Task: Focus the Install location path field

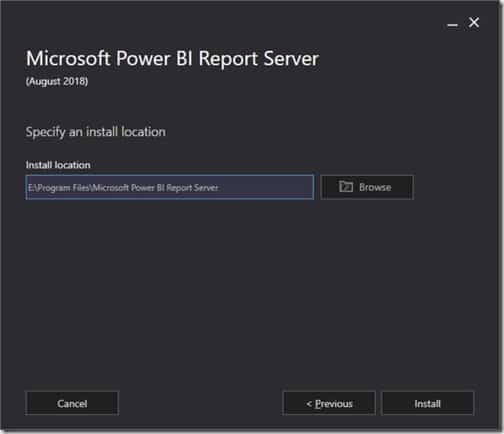Action: coord(170,187)
